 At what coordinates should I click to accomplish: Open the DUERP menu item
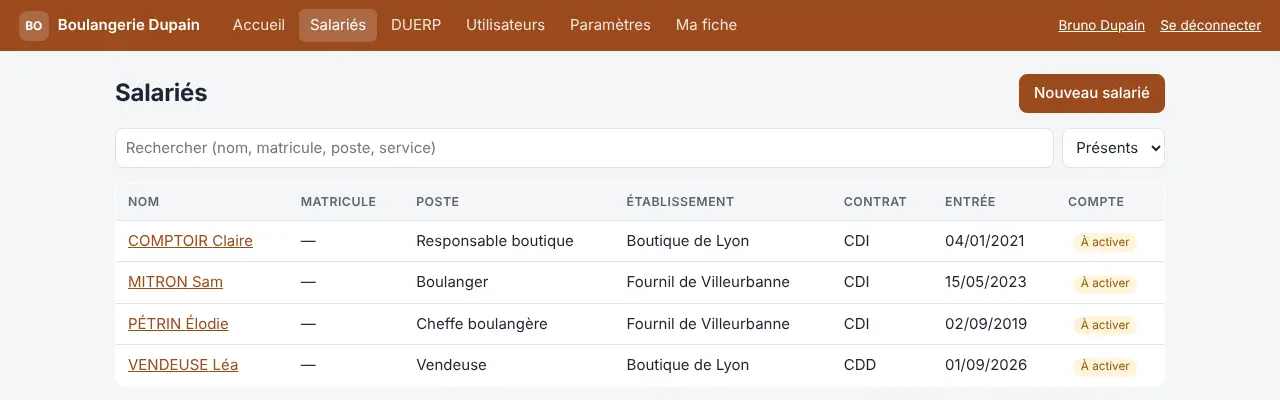click(416, 25)
